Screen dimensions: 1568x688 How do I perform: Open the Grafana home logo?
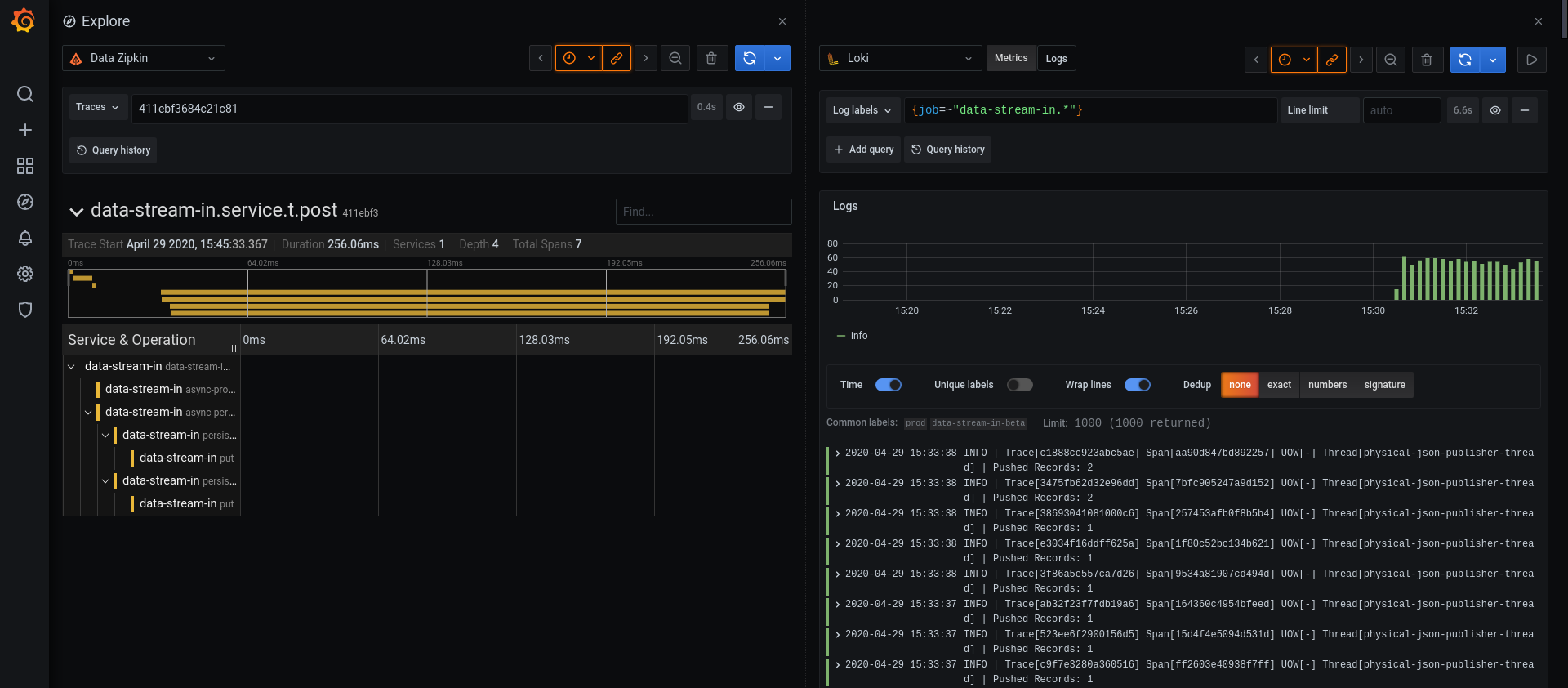(24, 20)
